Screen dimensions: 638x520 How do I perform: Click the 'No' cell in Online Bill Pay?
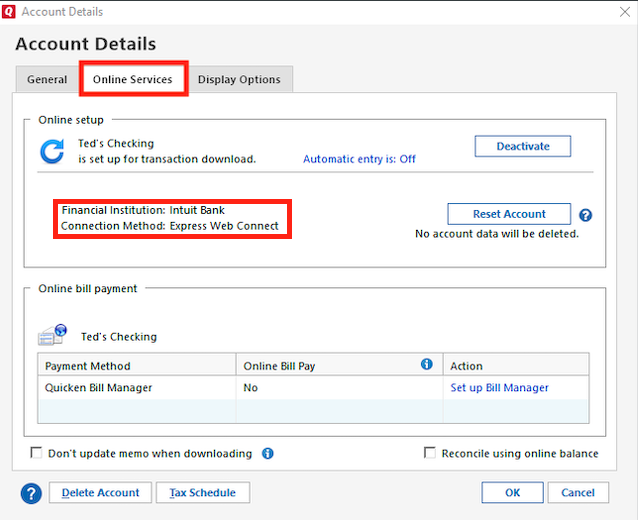pos(339,388)
